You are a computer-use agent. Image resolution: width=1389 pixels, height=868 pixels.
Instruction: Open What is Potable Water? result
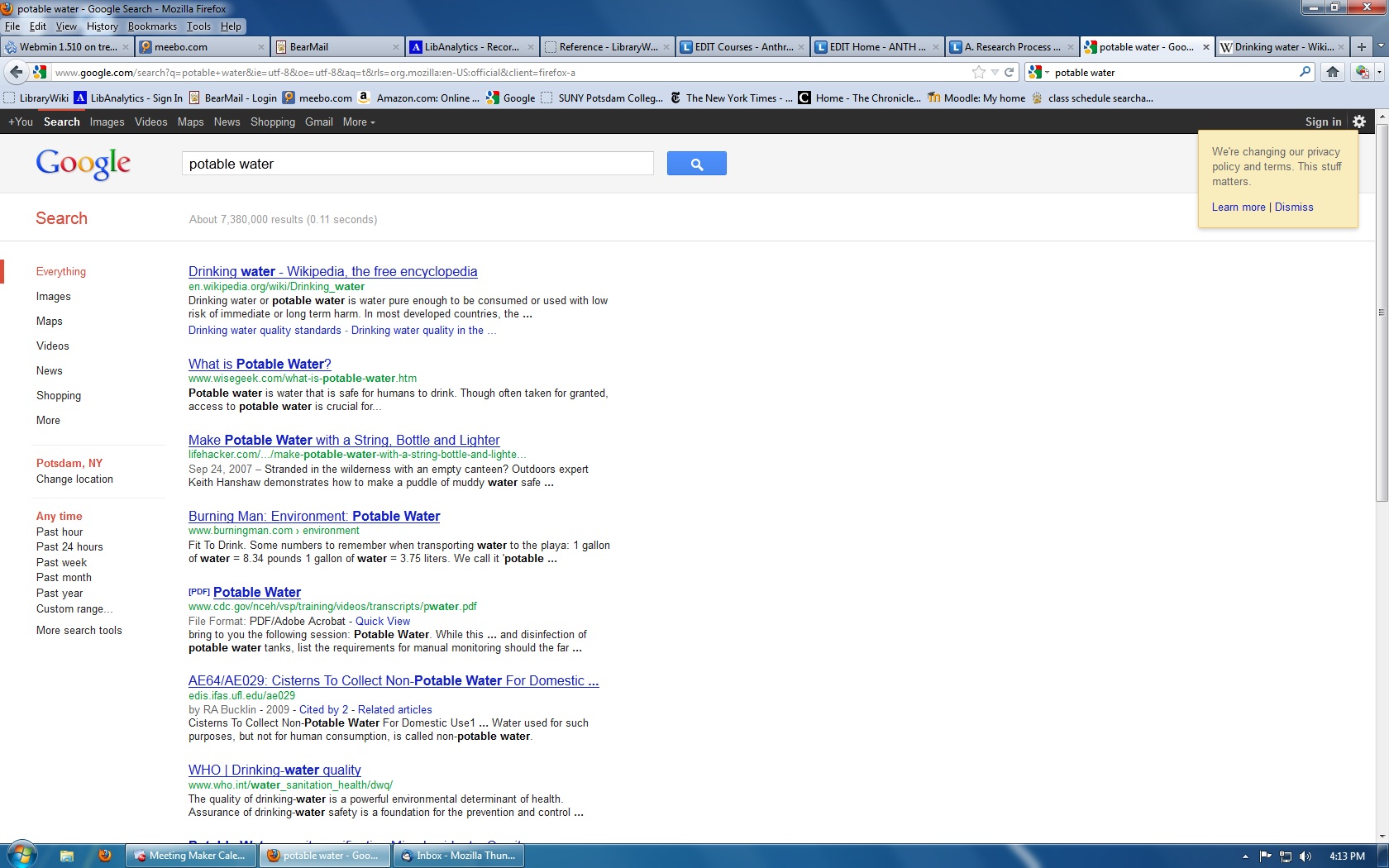[260, 364]
